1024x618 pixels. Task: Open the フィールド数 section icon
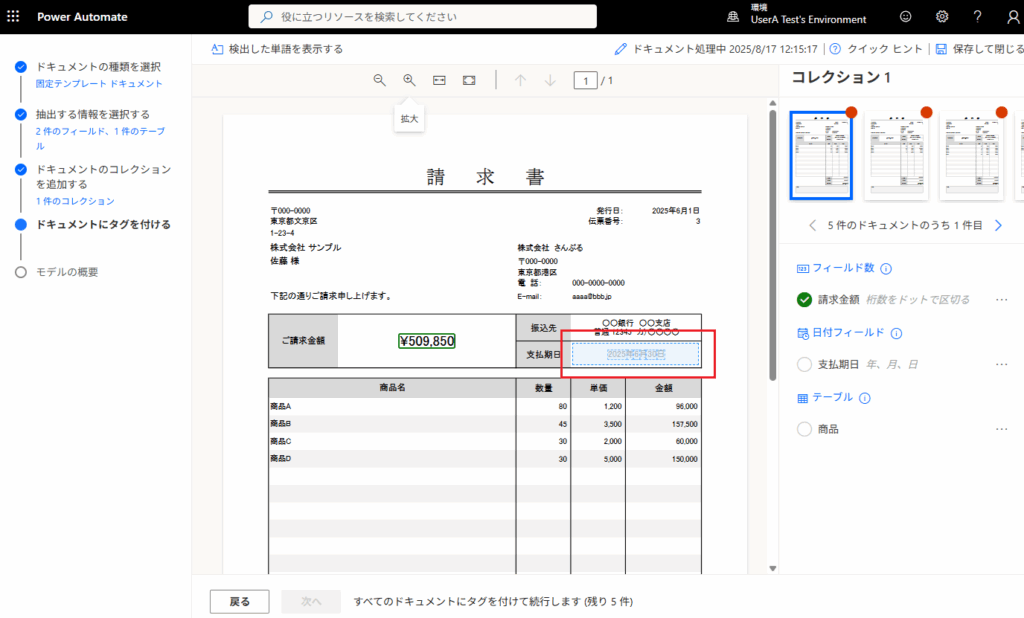[803, 268]
